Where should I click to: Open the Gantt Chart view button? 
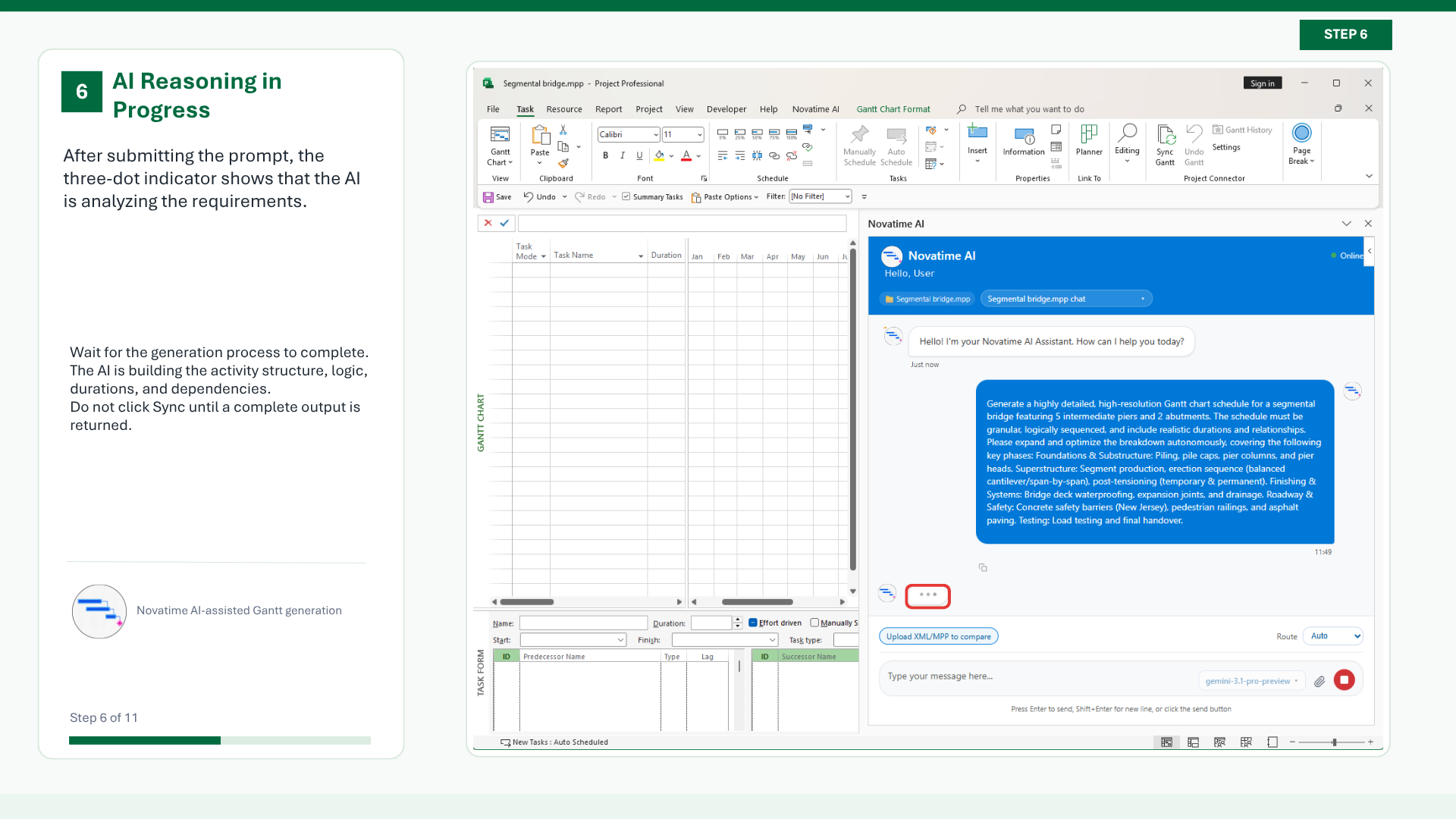pos(500,146)
